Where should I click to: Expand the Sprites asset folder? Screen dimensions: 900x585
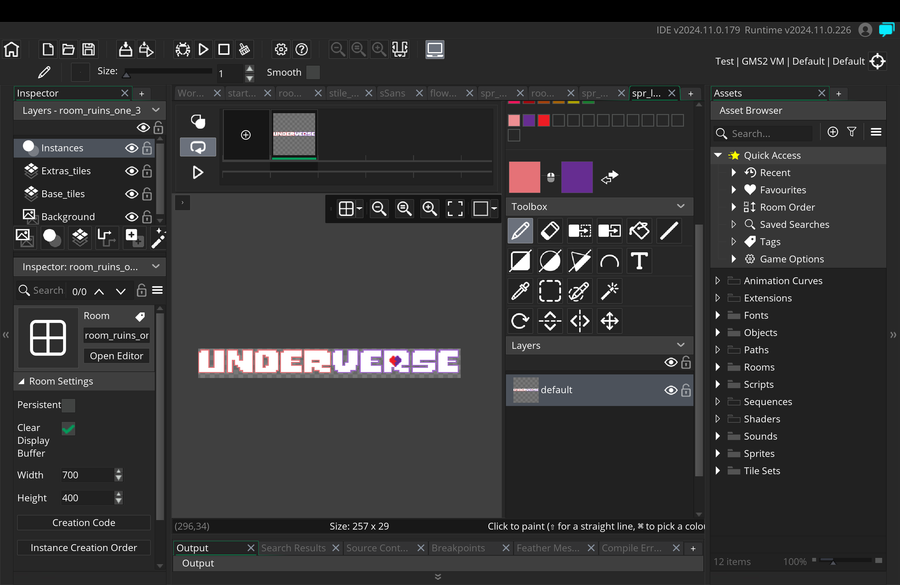tap(718, 454)
